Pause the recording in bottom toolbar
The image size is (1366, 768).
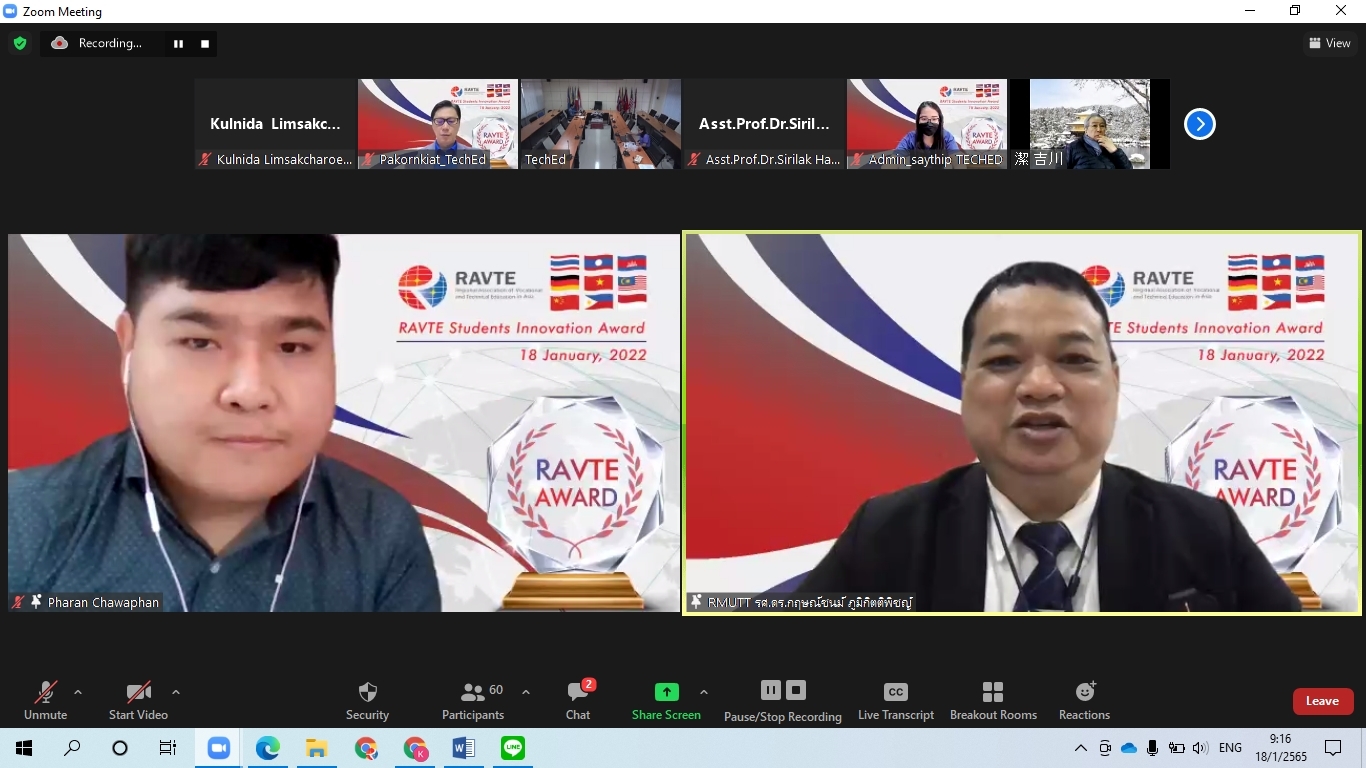770,690
